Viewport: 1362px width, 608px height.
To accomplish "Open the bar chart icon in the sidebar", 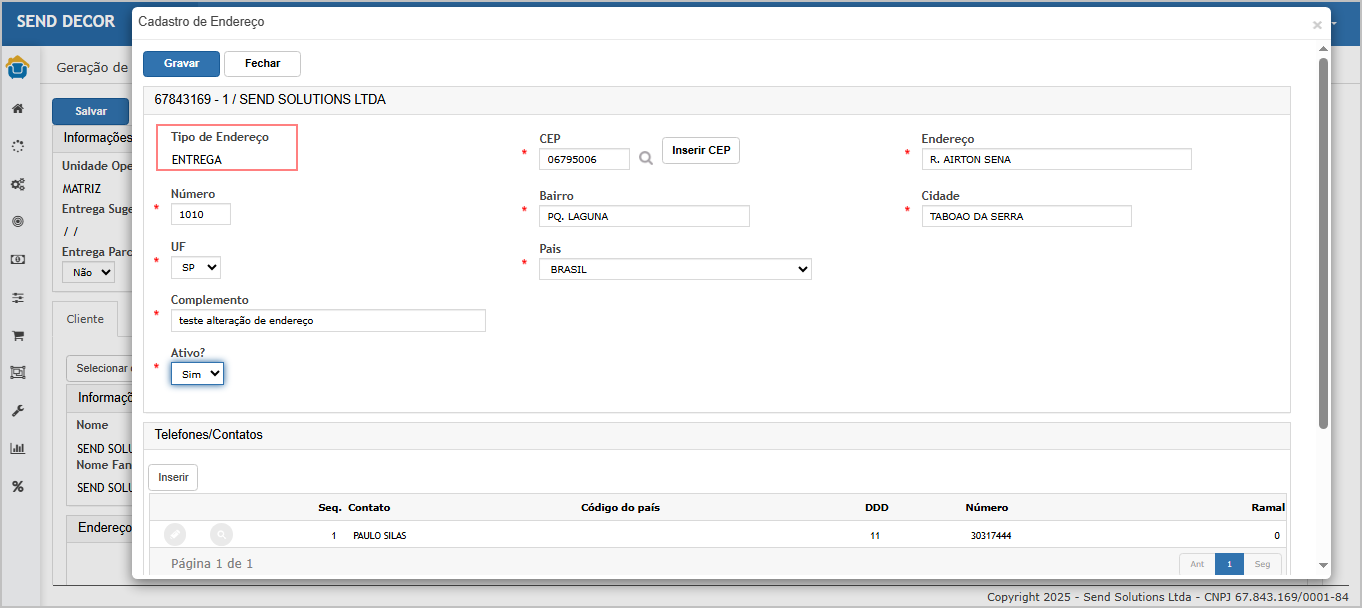I will point(17,448).
